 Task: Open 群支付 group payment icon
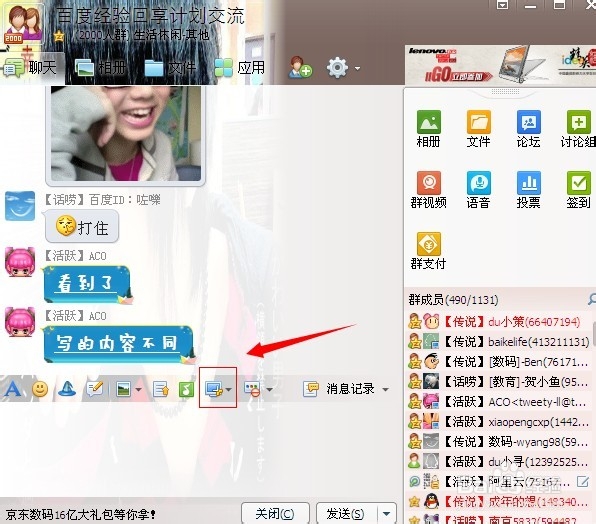click(x=428, y=251)
